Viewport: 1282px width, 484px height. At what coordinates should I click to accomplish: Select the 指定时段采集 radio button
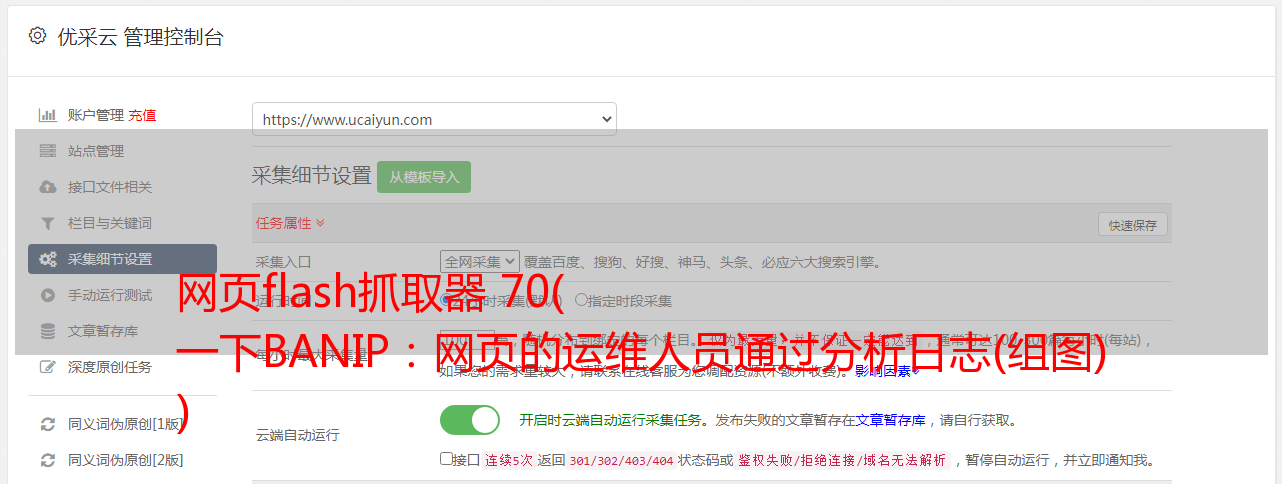[x=581, y=299]
